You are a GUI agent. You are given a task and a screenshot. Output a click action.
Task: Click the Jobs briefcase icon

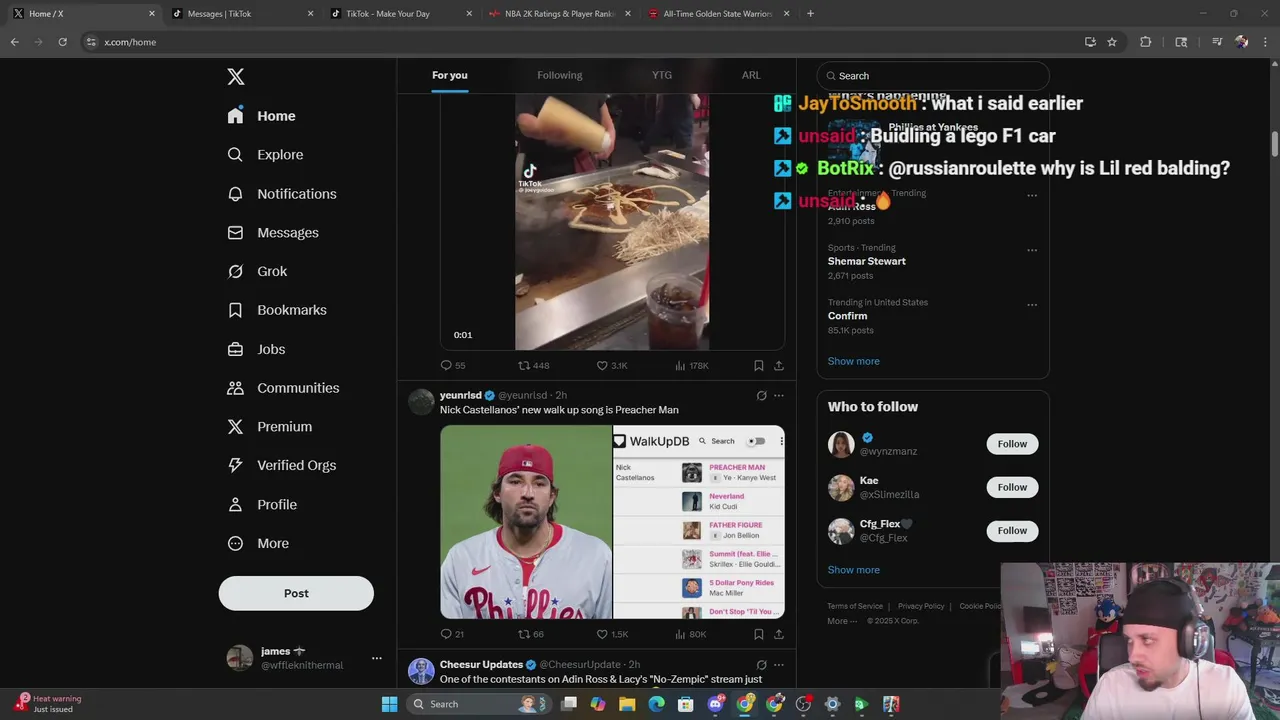(235, 350)
